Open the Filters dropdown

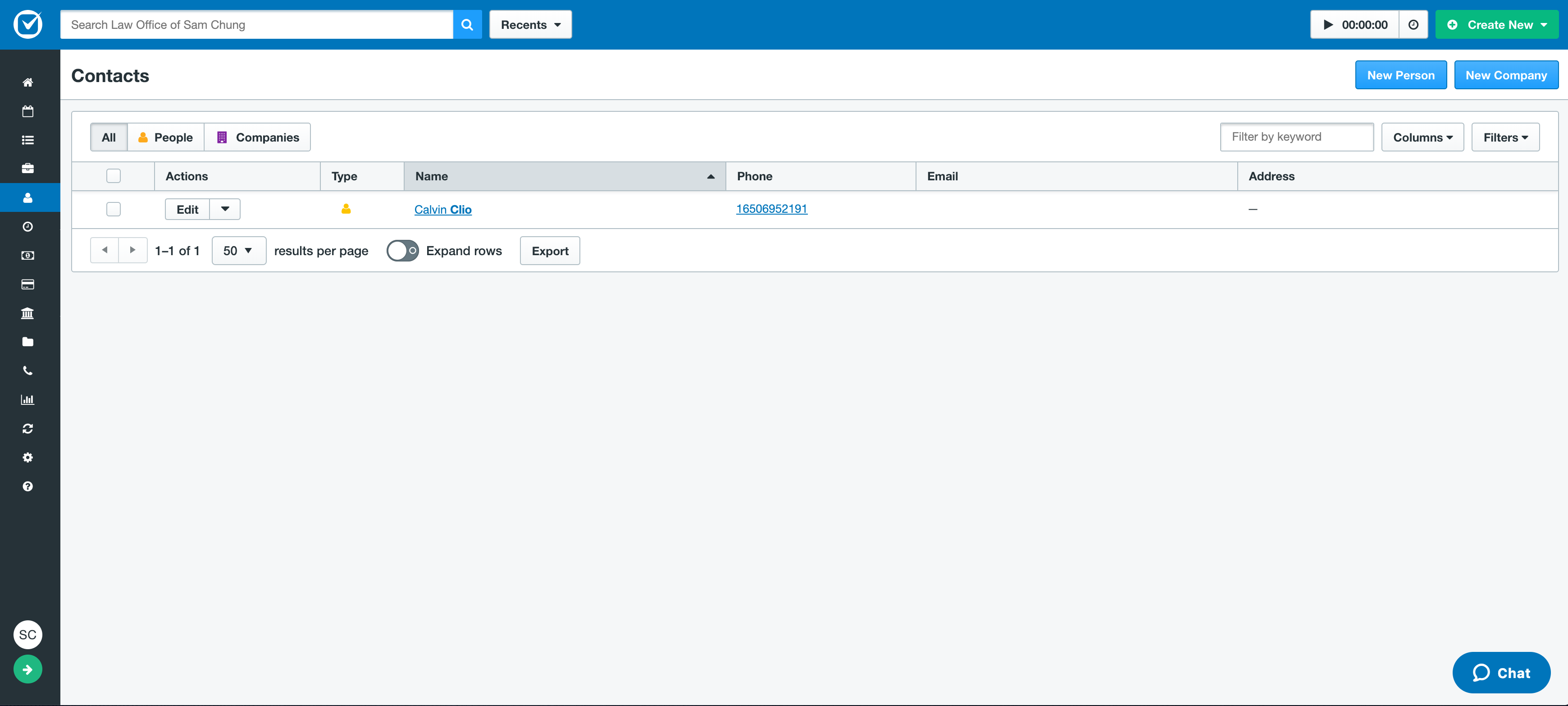(1505, 137)
